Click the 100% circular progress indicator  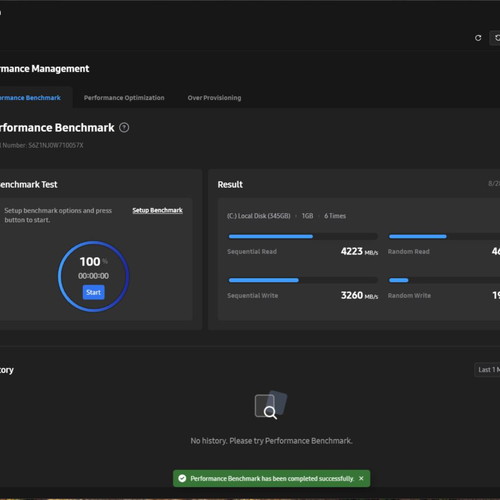[93, 277]
